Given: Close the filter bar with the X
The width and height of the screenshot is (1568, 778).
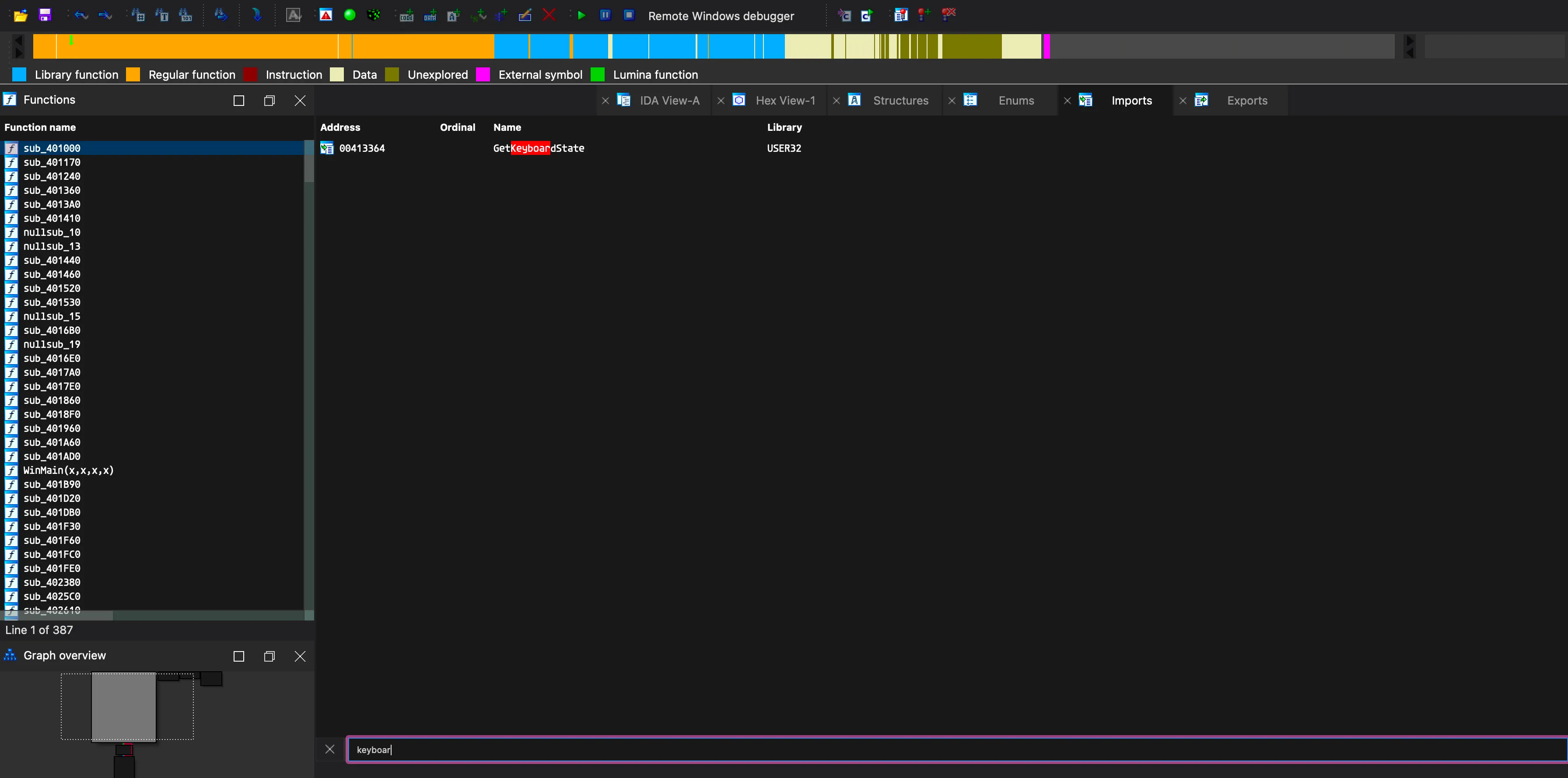Looking at the screenshot, I should [330, 750].
